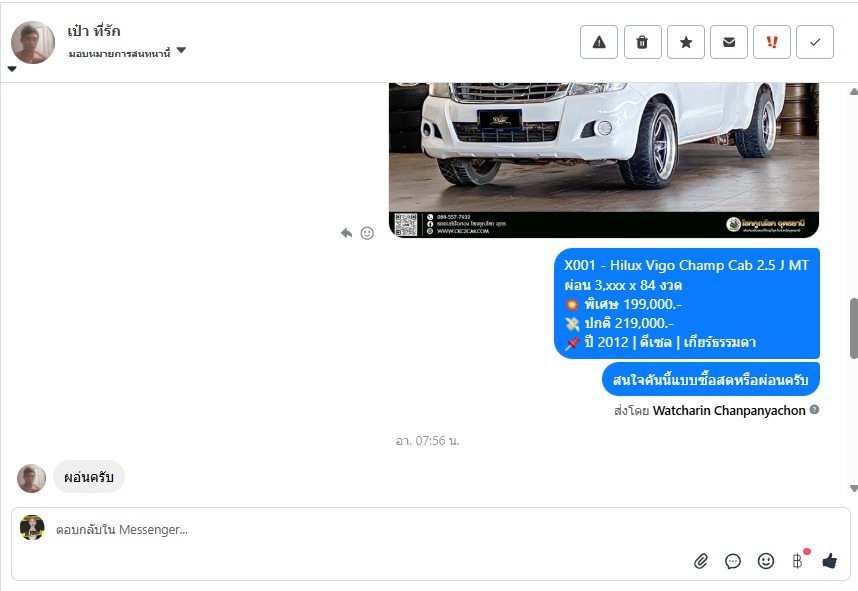Expand arrow below customer profile picture

pyautogui.click(x=12, y=69)
